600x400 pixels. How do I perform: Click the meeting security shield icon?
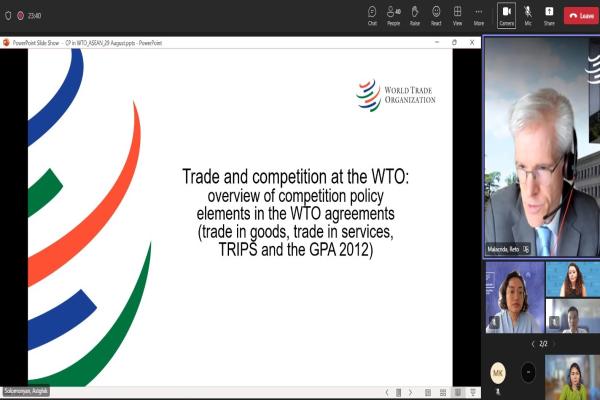pyautogui.click(x=8, y=16)
